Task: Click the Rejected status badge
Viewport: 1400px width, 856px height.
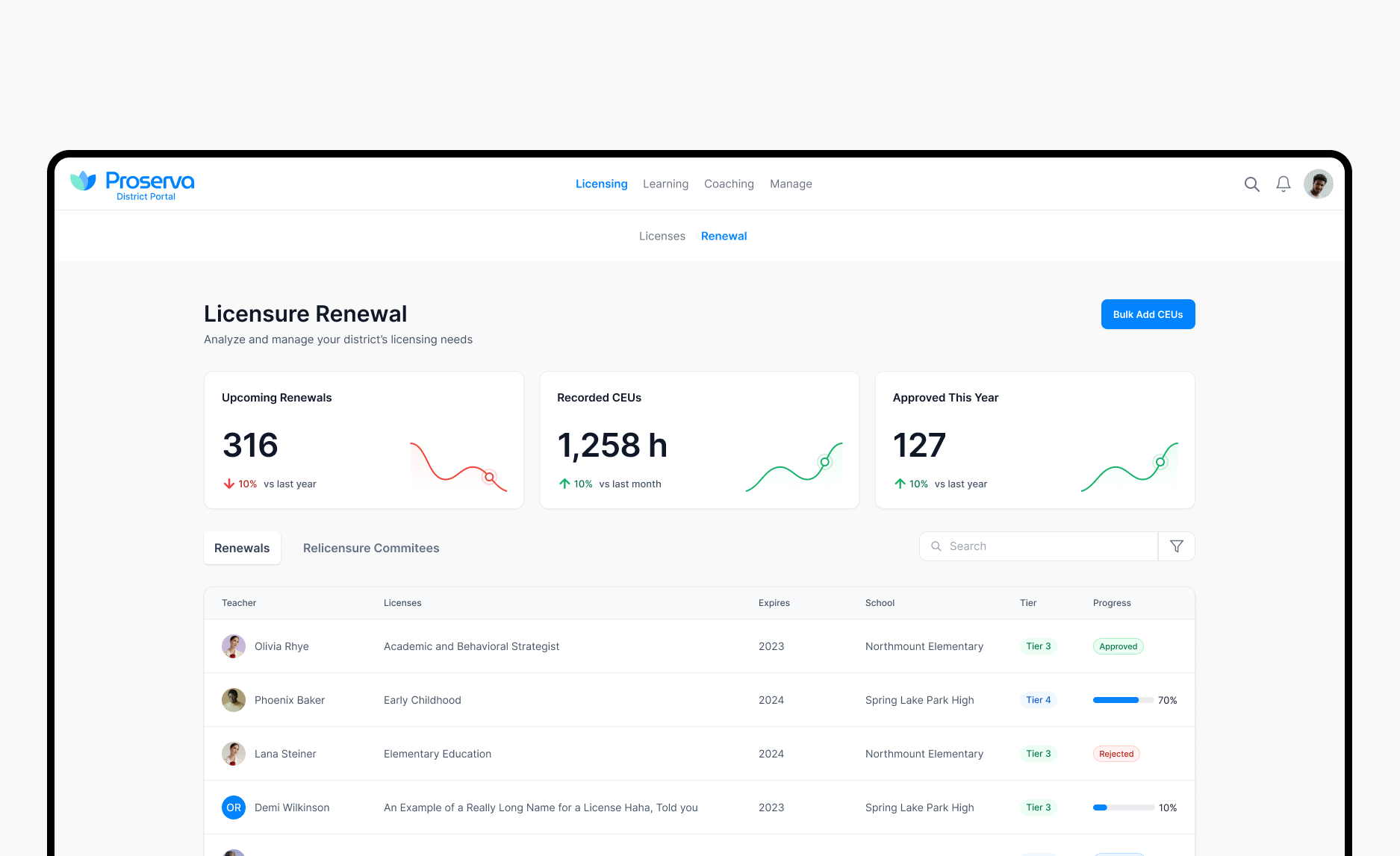Action: [x=1117, y=754]
